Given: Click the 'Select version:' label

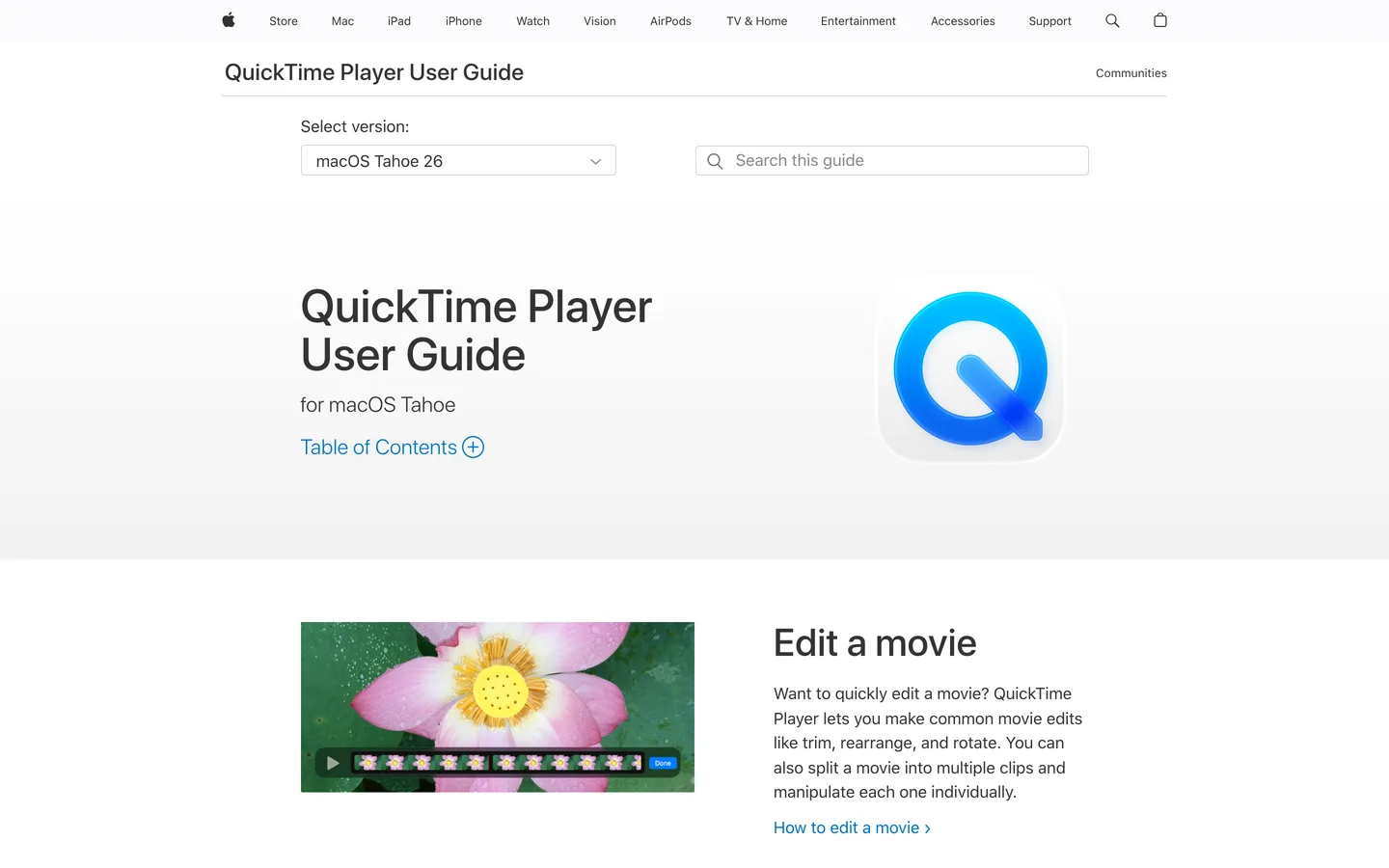Looking at the screenshot, I should [x=355, y=126].
